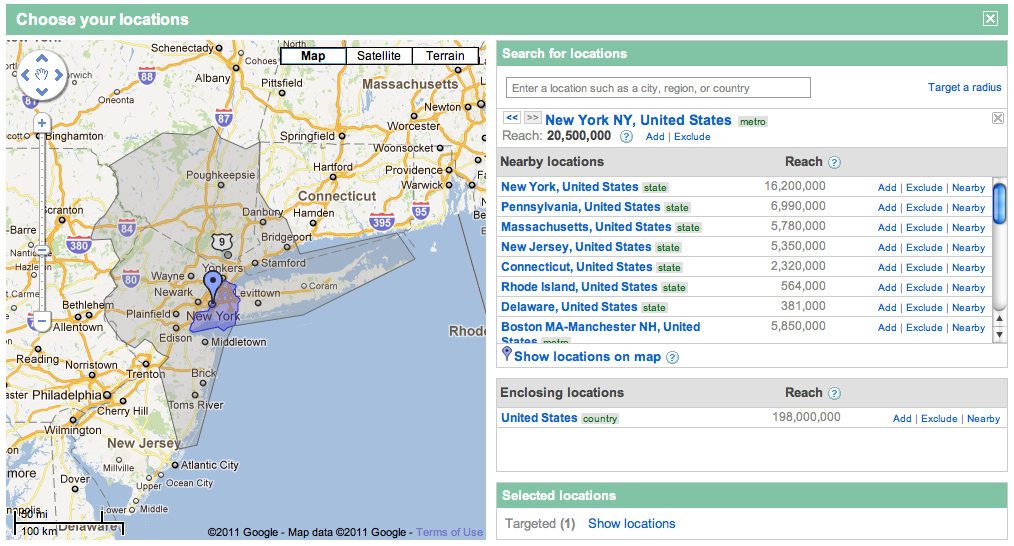Image resolution: width=1014 pixels, height=546 pixels.
Task: Open help for New York metro reach
Action: (x=626, y=136)
